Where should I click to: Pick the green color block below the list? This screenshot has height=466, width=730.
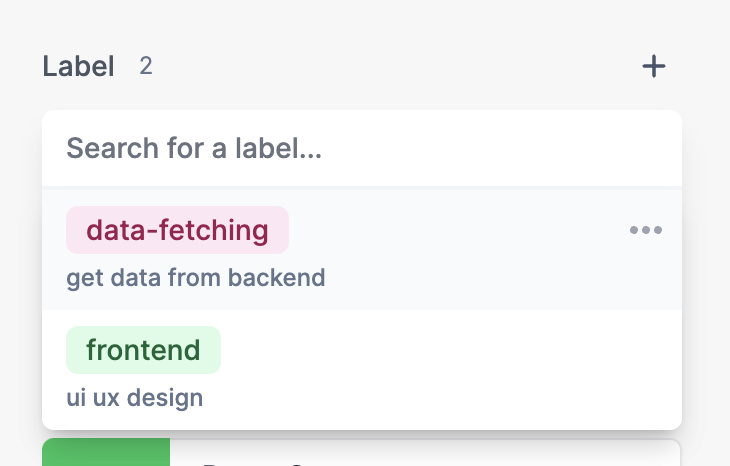click(x=106, y=452)
